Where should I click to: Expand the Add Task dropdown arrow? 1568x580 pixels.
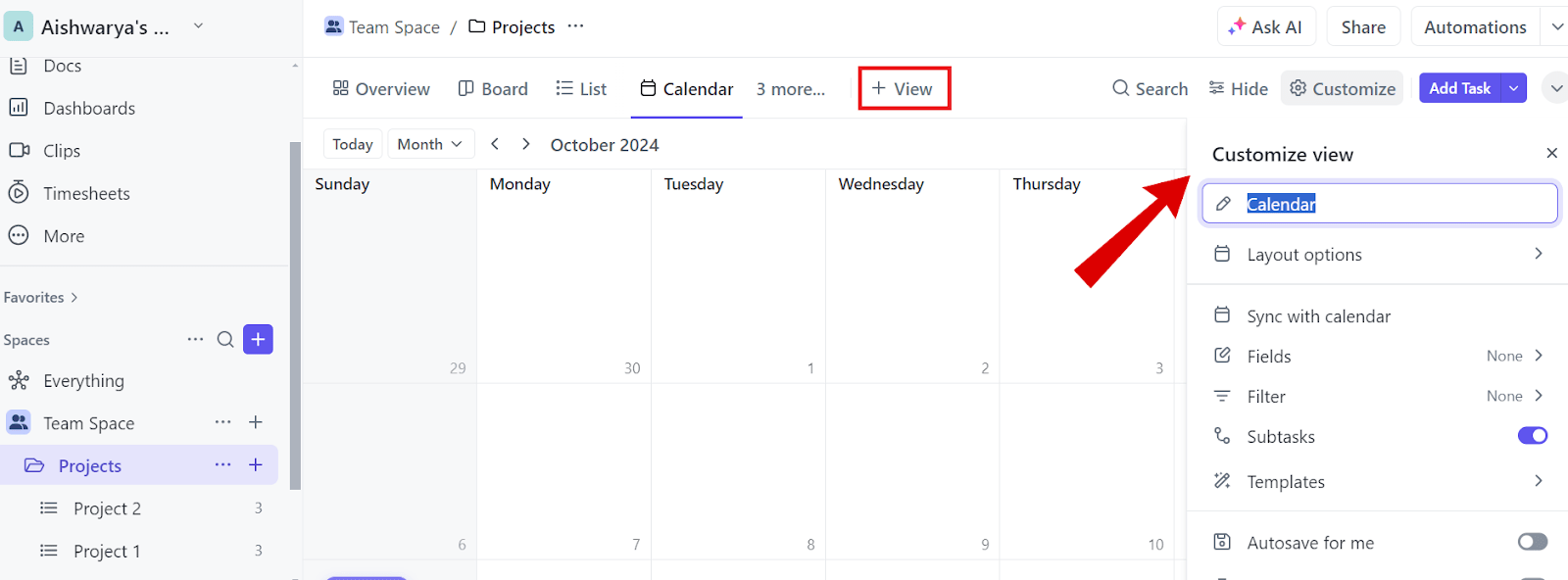click(1514, 88)
